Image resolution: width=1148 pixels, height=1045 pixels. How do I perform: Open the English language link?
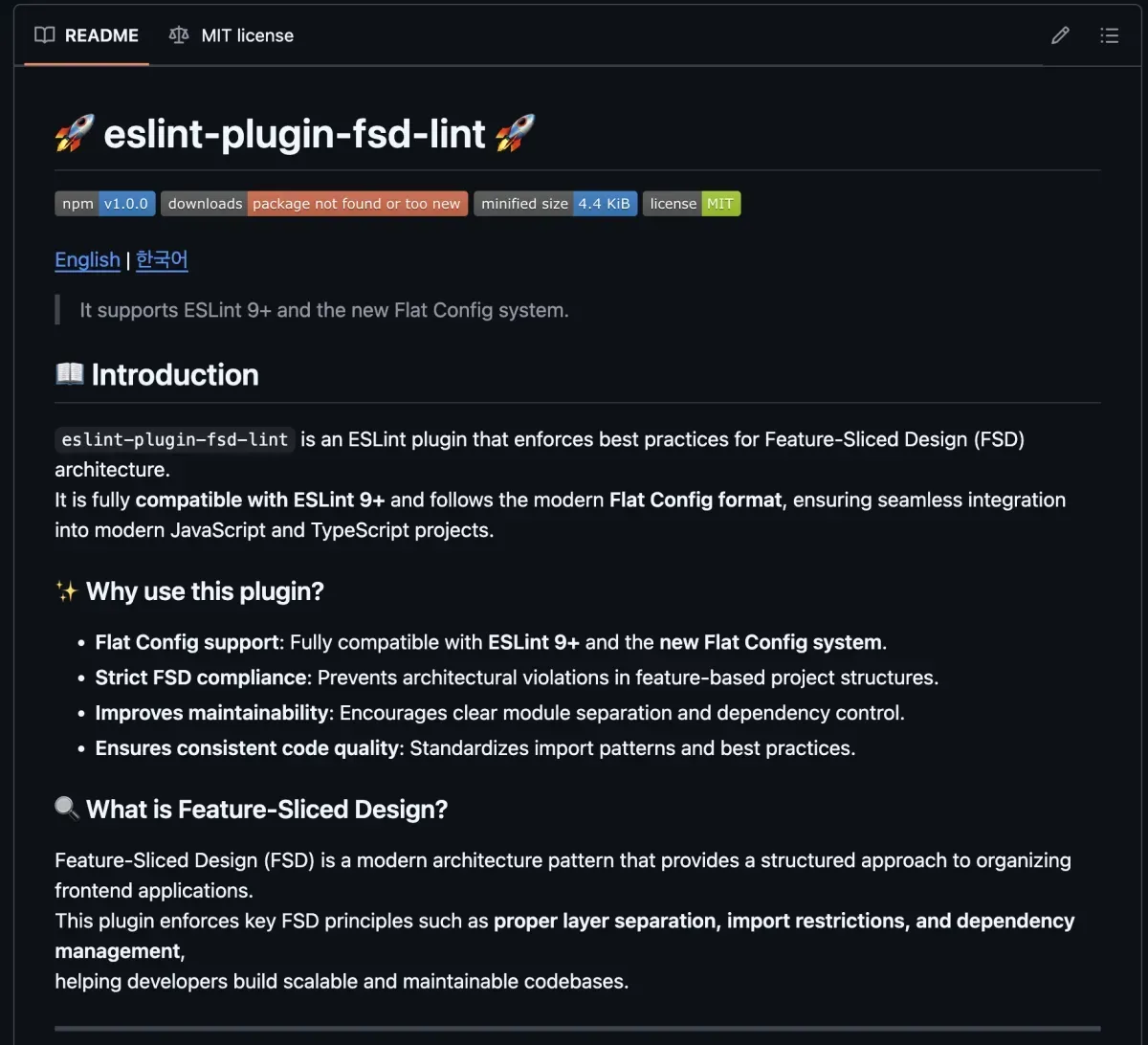(x=87, y=259)
